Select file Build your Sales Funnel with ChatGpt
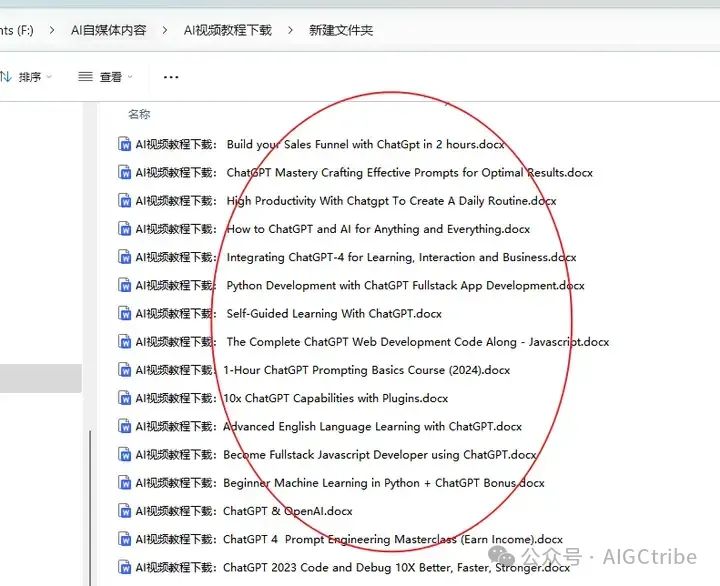 (x=311, y=144)
